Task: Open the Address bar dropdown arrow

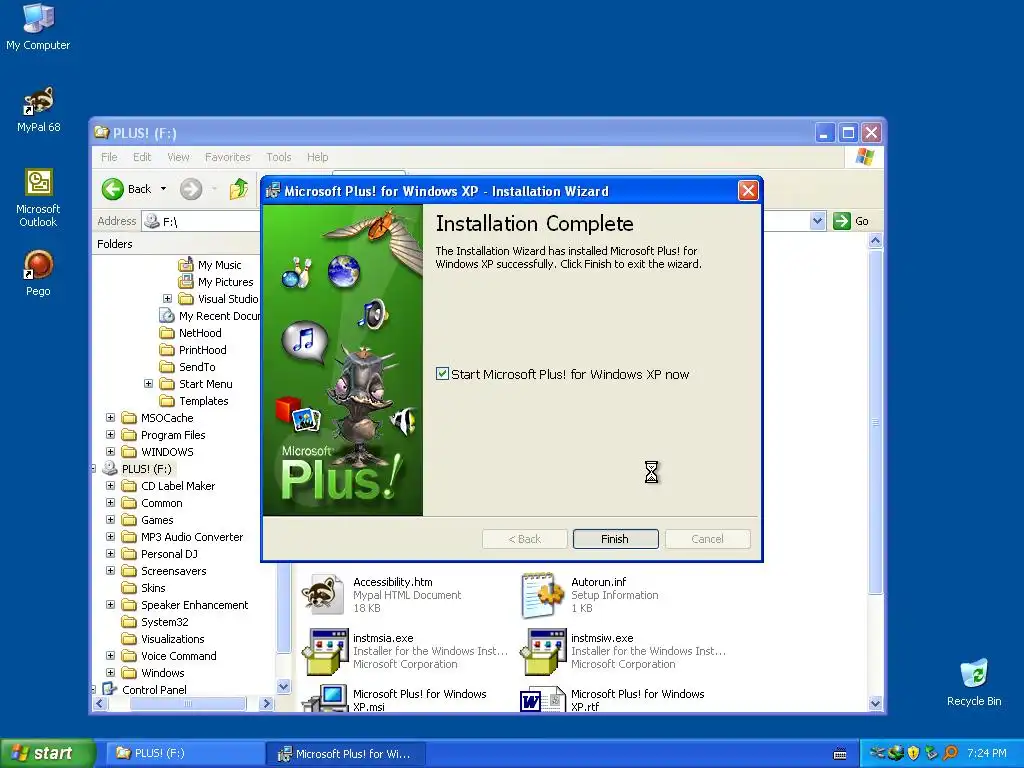Action: tap(817, 221)
